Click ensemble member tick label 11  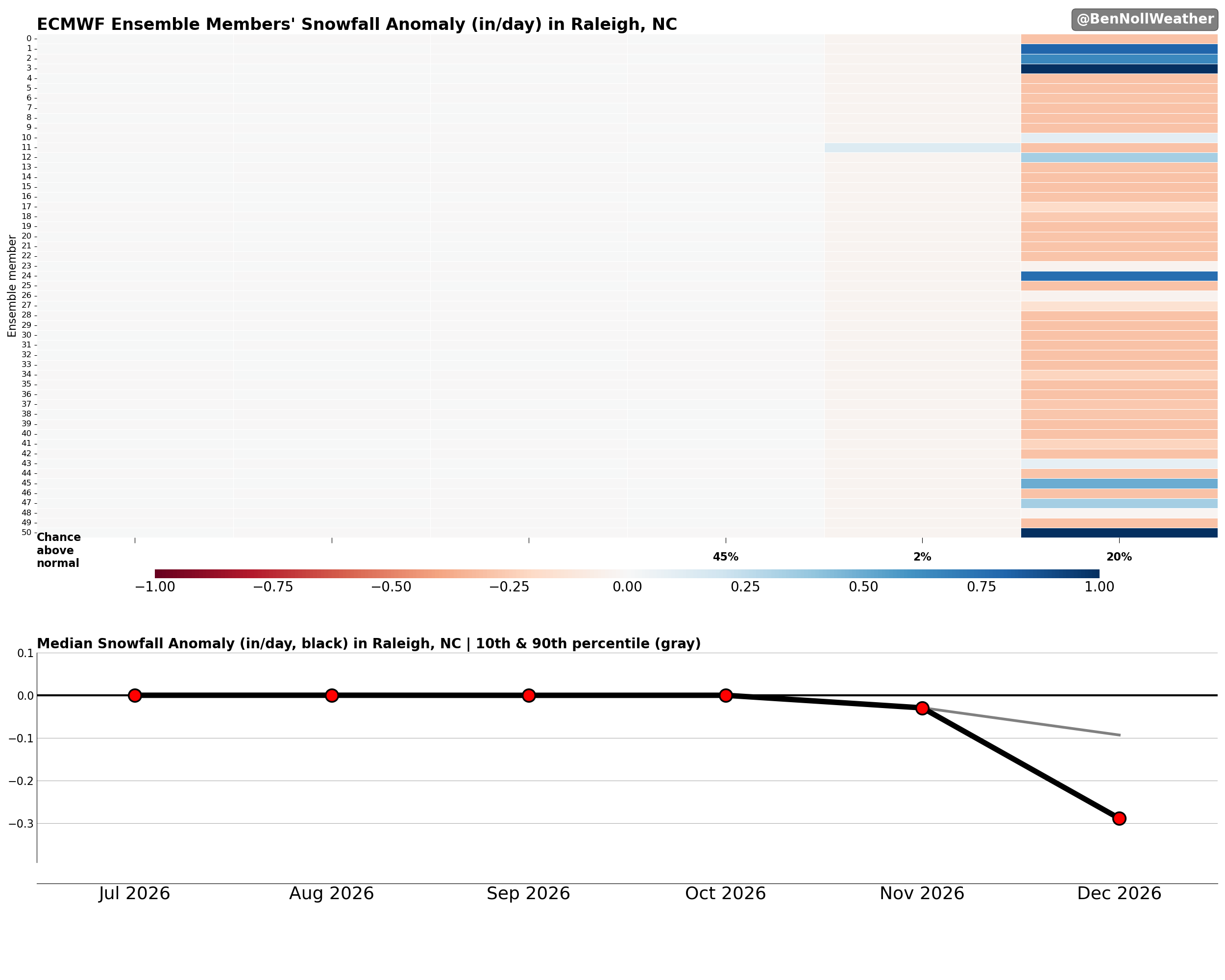(x=27, y=147)
